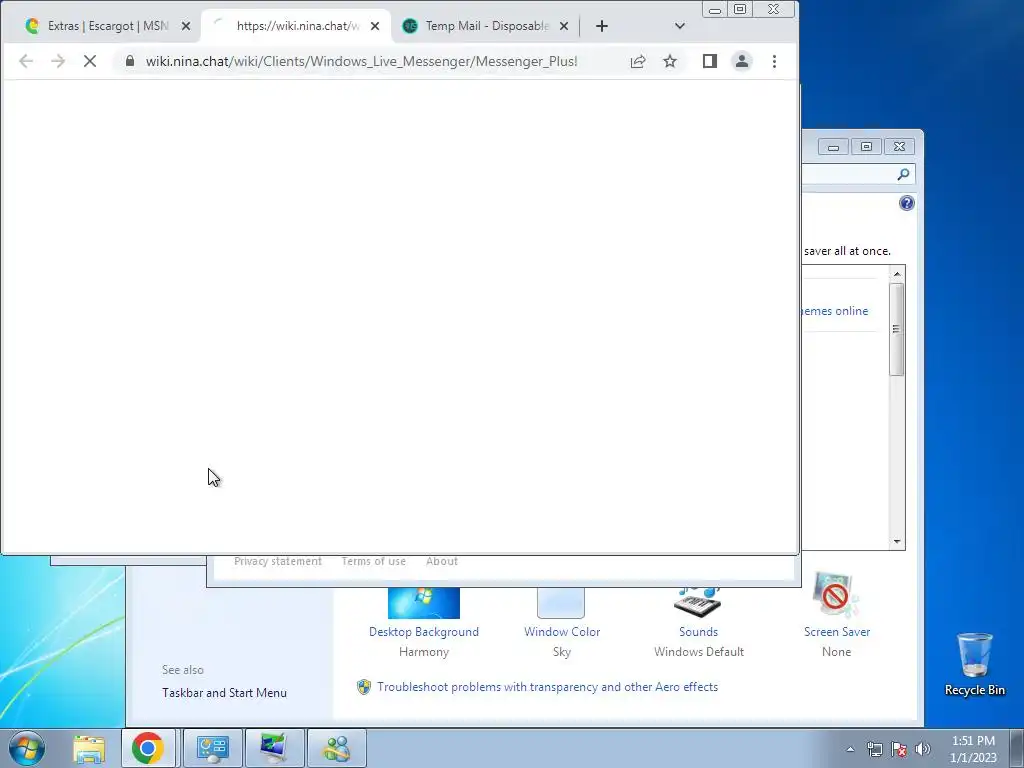Open Desktop Background settings
Viewport: 1024px width, 768px height.
point(424,623)
